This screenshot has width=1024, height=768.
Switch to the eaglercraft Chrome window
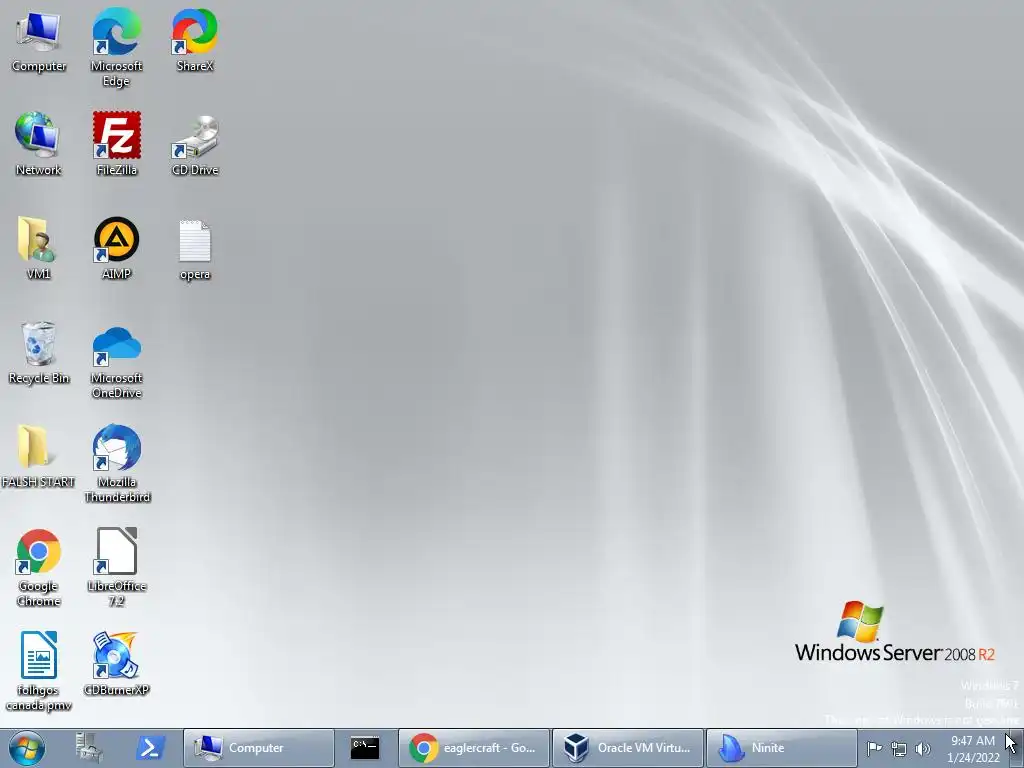coord(473,748)
